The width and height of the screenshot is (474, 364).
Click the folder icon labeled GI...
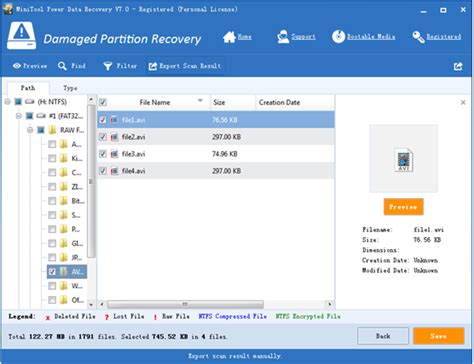pos(63,243)
